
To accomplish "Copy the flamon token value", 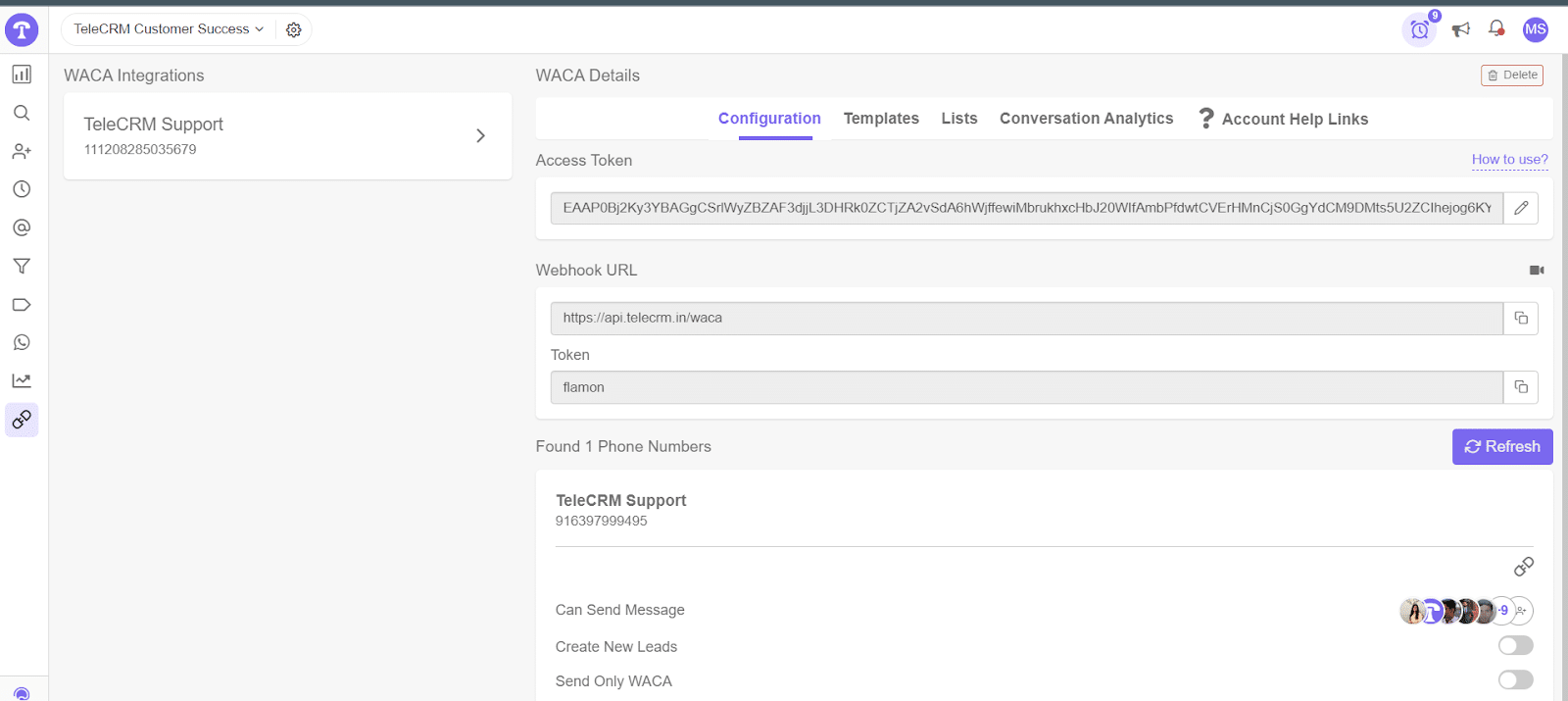I will tap(1521, 387).
